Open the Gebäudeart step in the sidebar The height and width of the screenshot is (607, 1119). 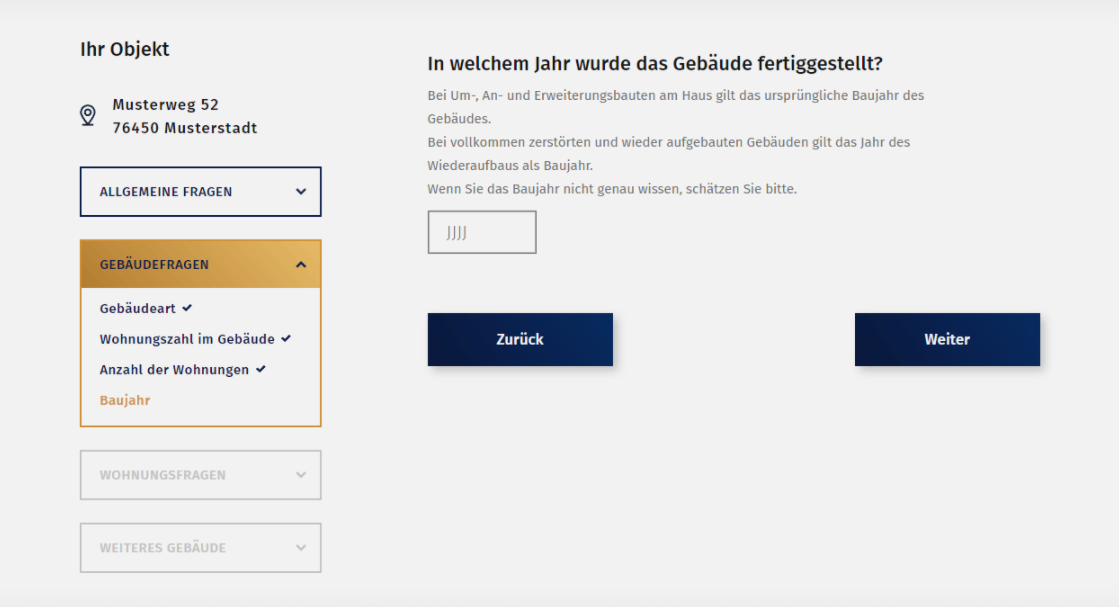137,309
